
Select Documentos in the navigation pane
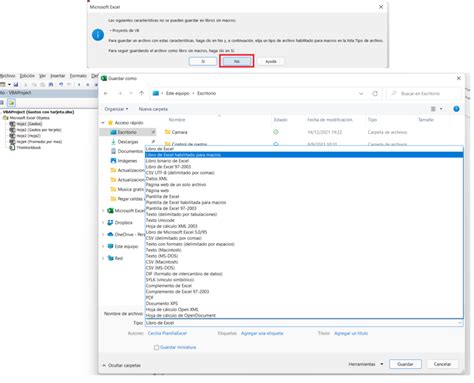click(x=130, y=151)
